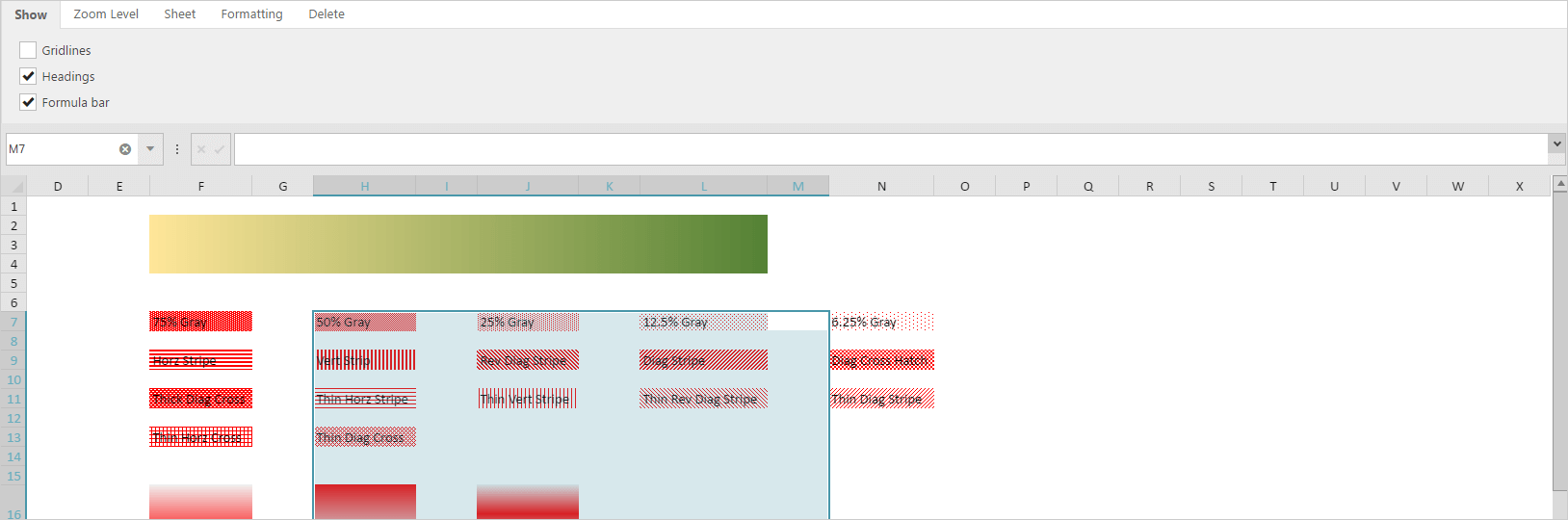Select column R header
This screenshot has width=1568, height=520.
[x=1149, y=186]
